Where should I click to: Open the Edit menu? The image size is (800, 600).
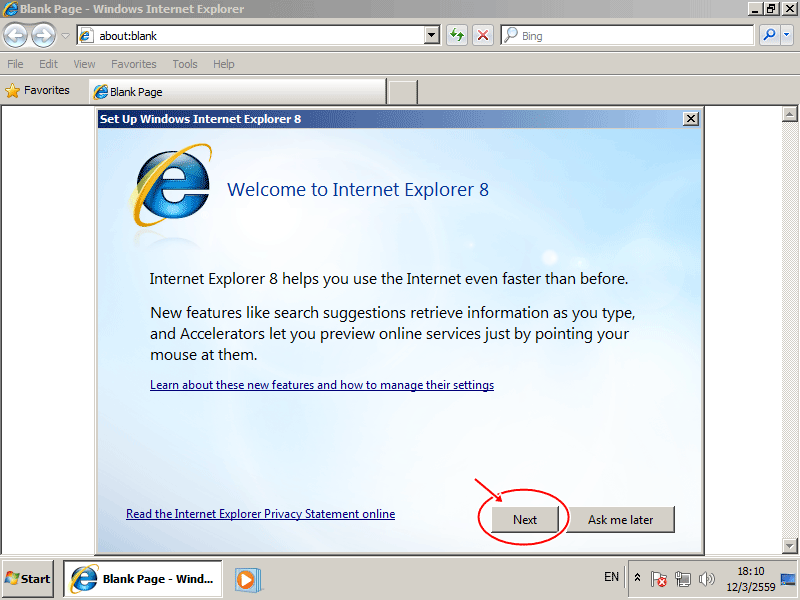click(x=48, y=64)
